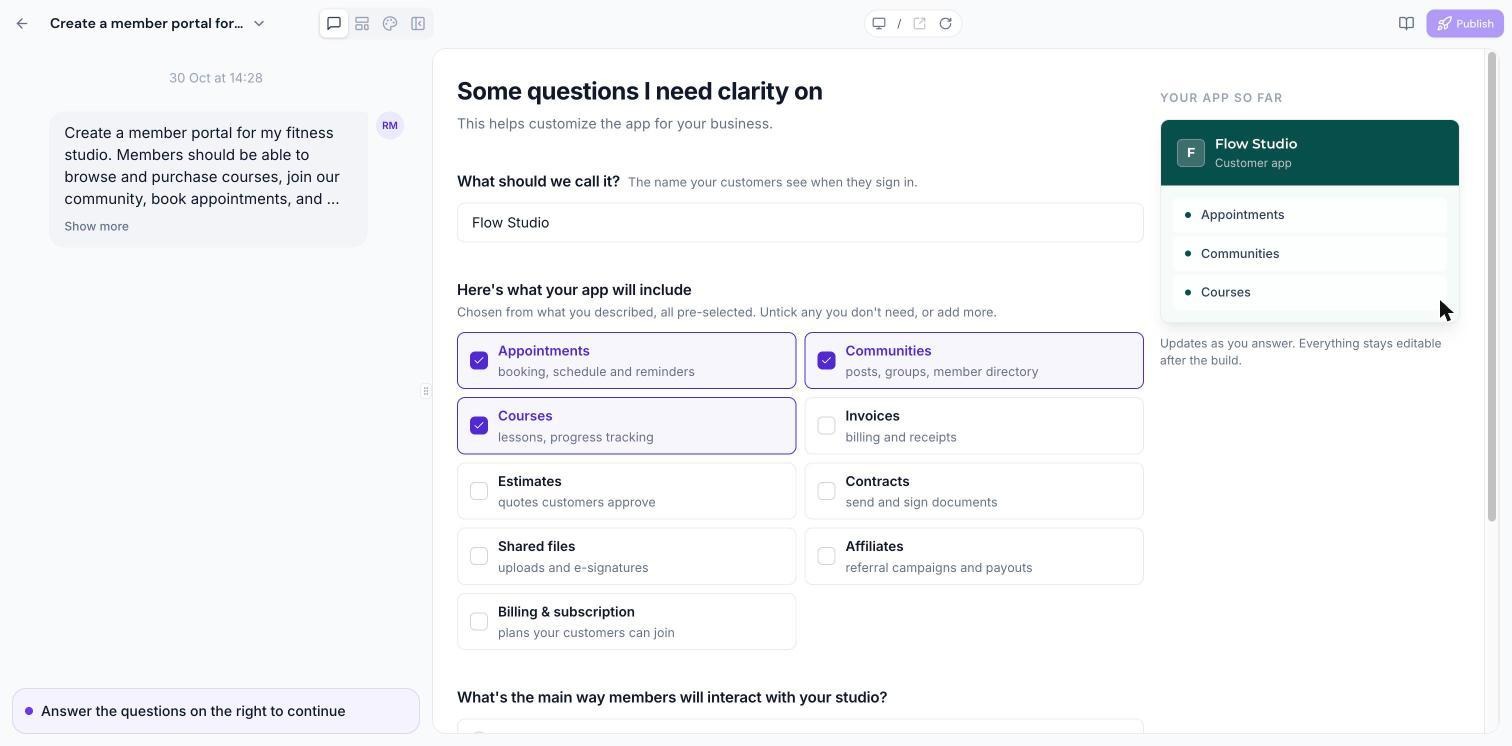The image size is (1512, 746).
Task: Switch to the desktop preview icon
Action: tap(879, 23)
